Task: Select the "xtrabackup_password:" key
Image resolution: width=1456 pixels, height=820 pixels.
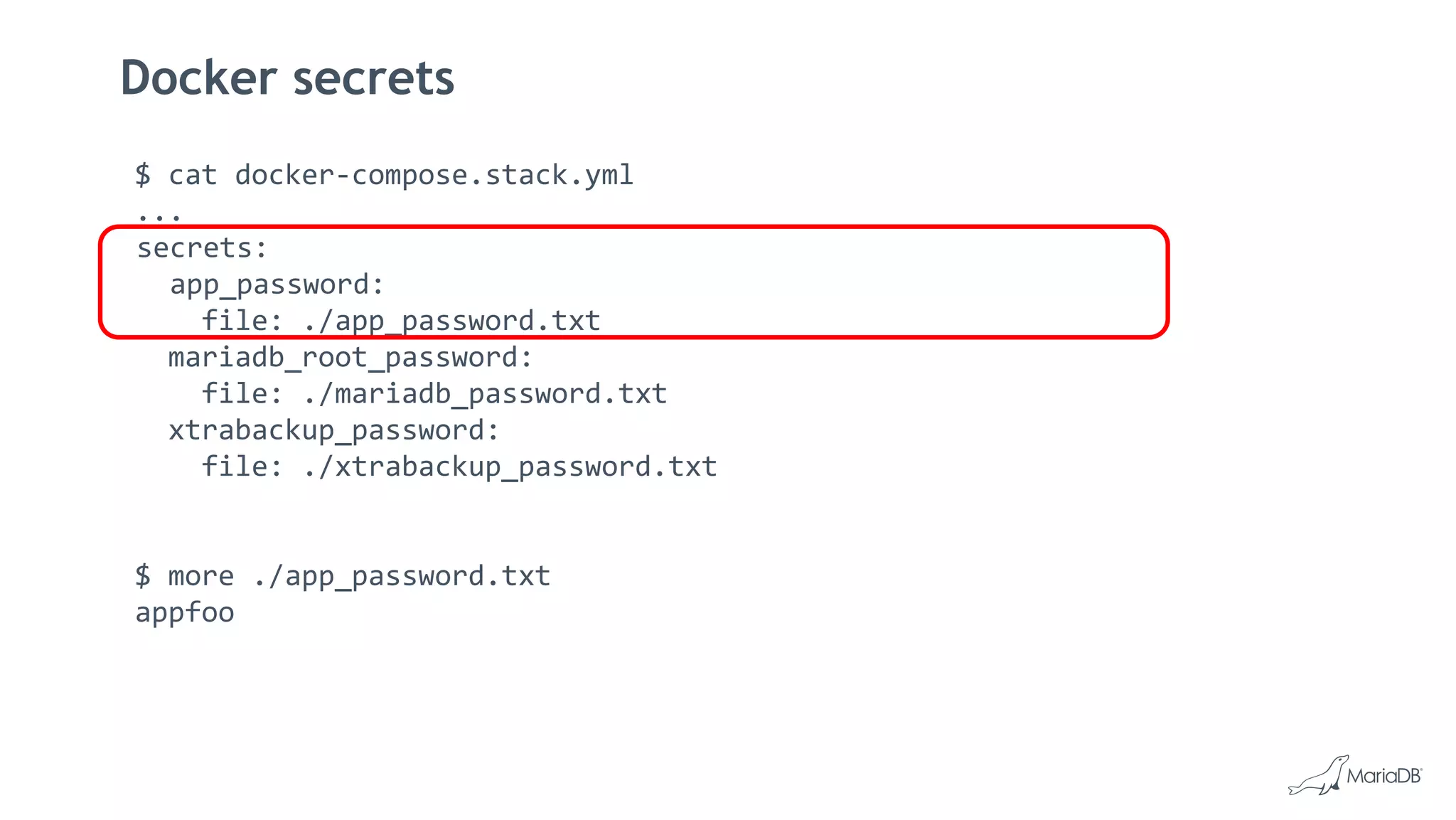Action: coord(333,430)
